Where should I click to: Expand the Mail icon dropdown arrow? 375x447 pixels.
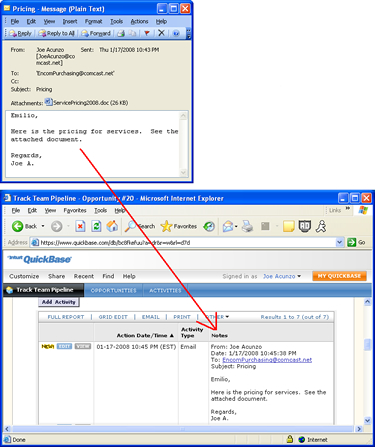(x=236, y=227)
